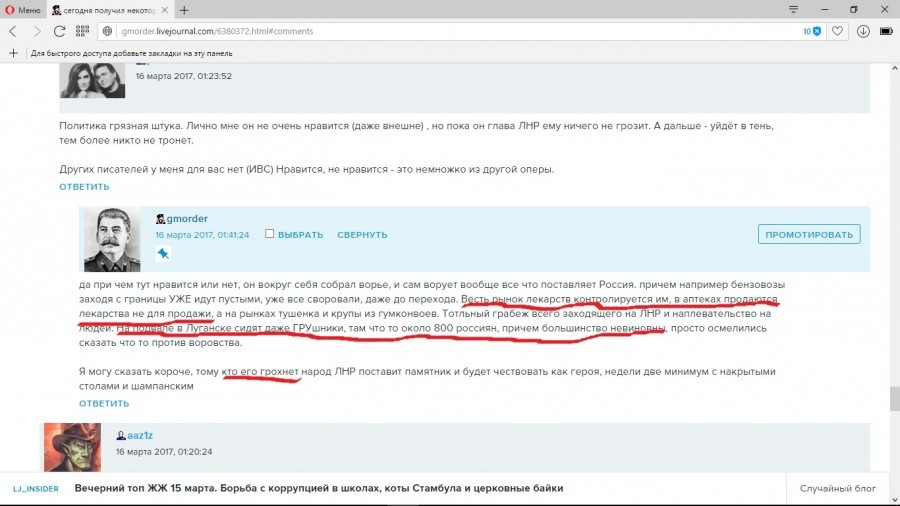Click the browser back arrow
The image size is (900, 506).
(13, 31)
